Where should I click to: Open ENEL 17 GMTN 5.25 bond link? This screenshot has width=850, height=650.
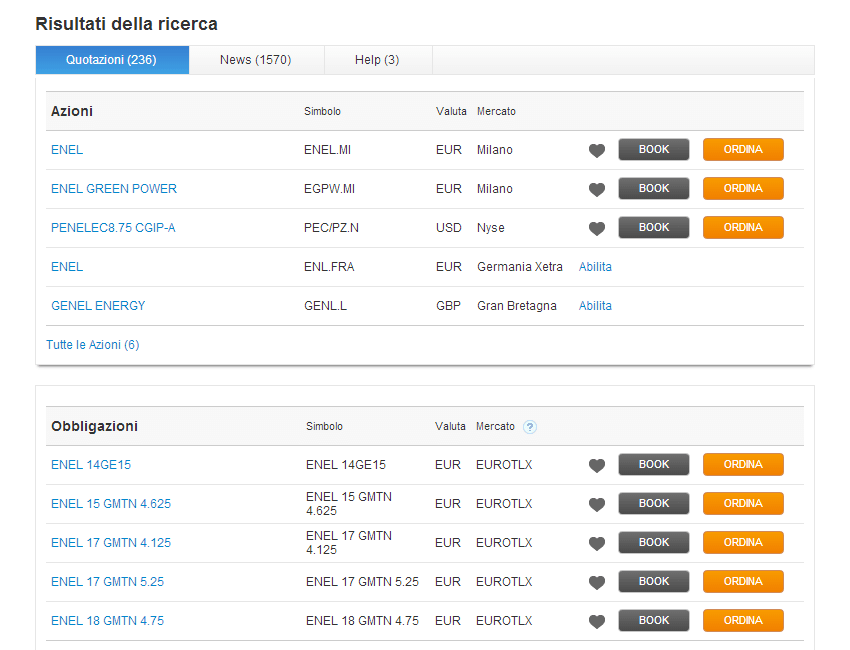107,582
